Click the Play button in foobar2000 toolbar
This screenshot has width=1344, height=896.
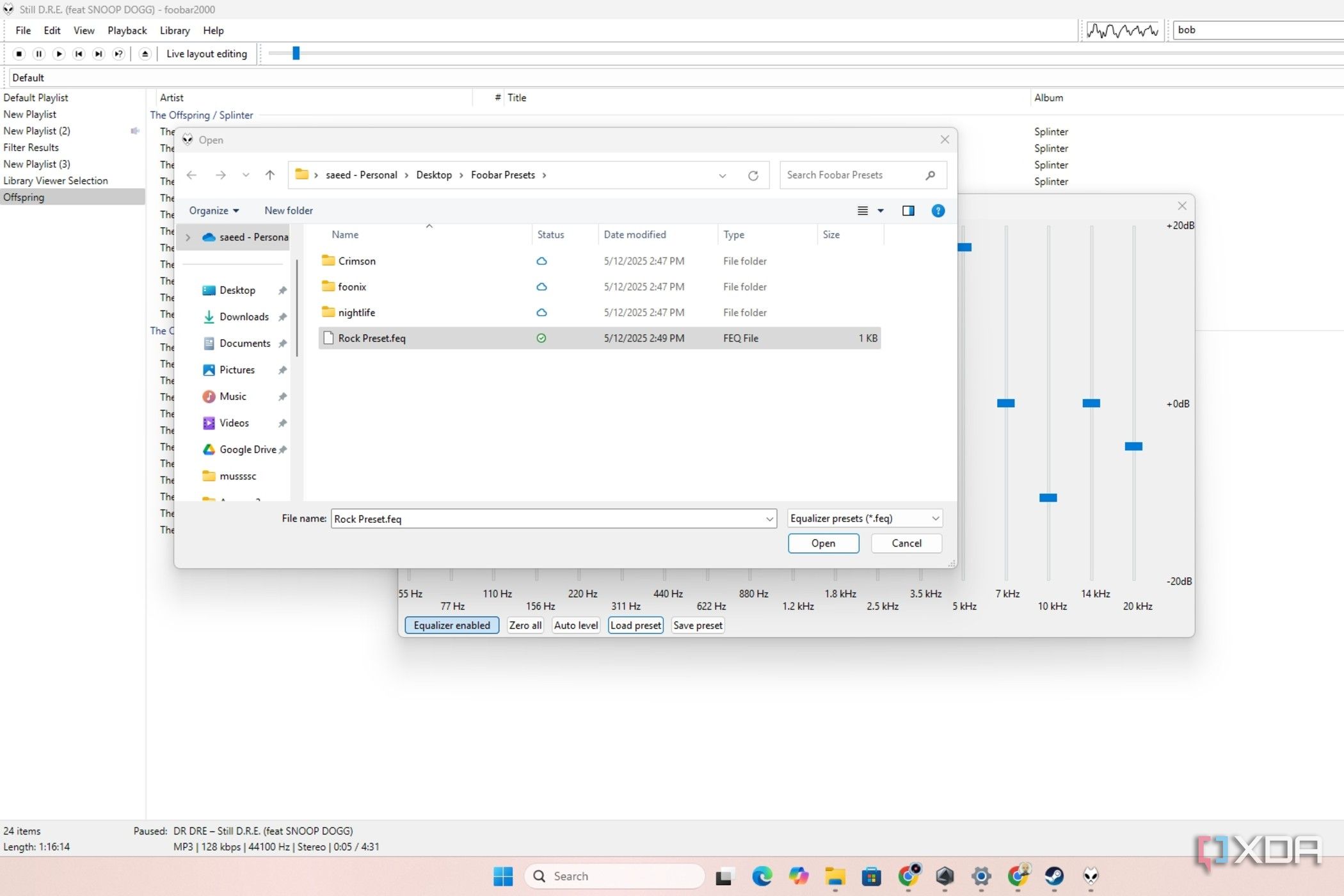pos(59,54)
